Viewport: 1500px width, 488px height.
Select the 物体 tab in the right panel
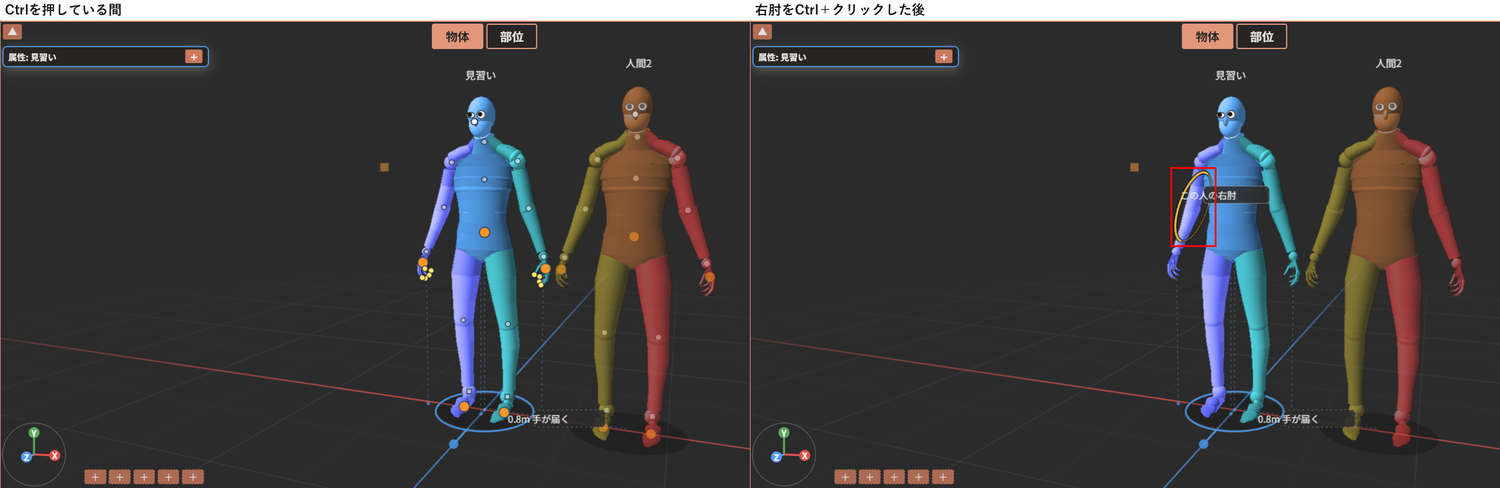(x=1207, y=37)
